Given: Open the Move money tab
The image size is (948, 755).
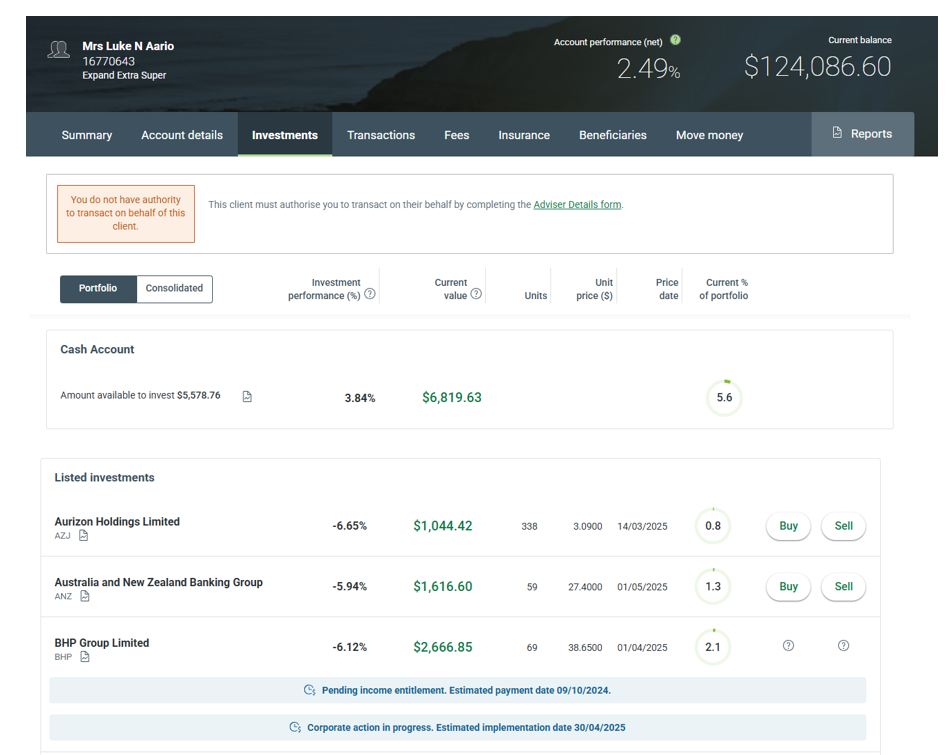Looking at the screenshot, I should coord(709,135).
